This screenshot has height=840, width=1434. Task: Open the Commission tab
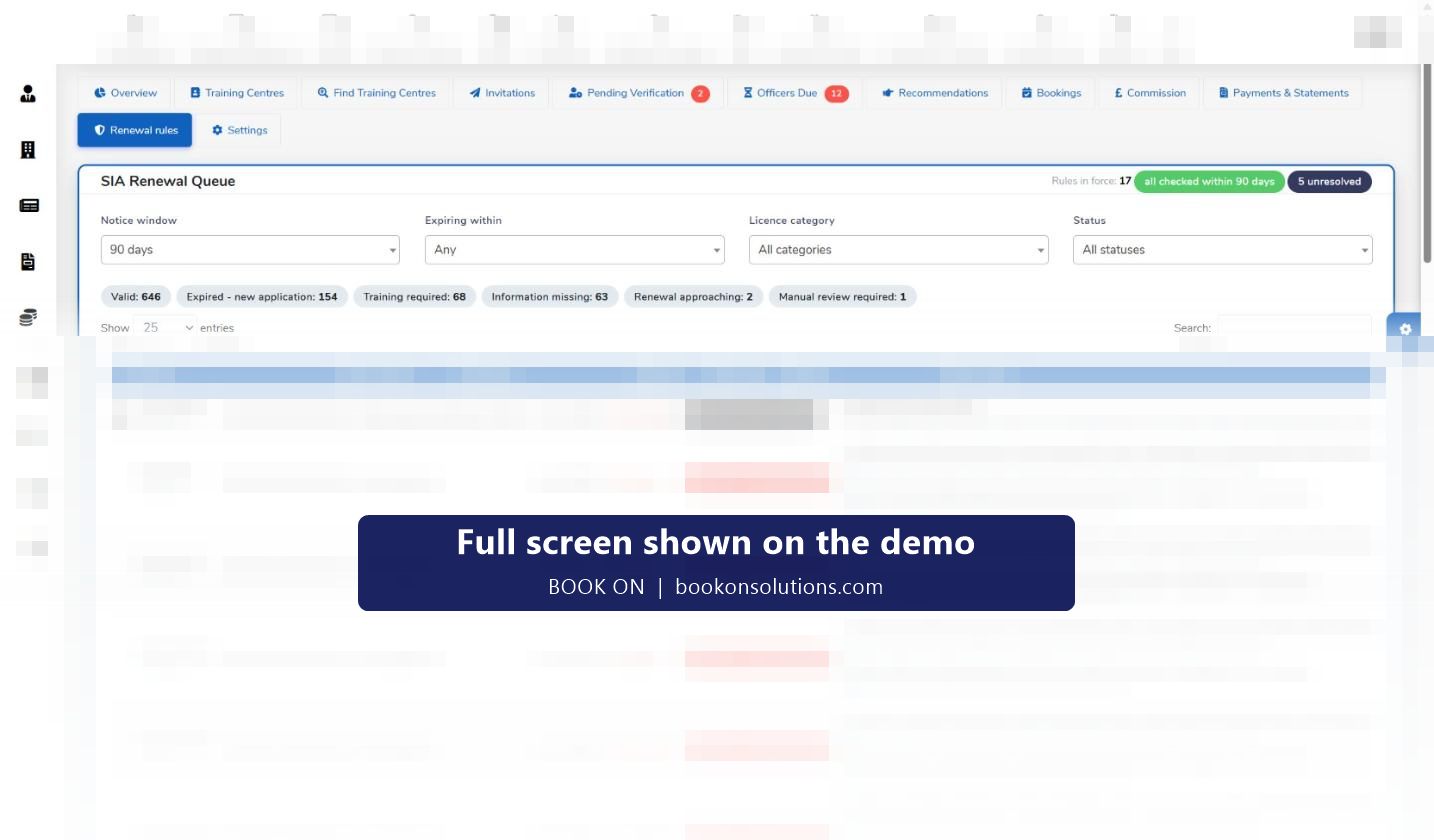coord(1150,93)
